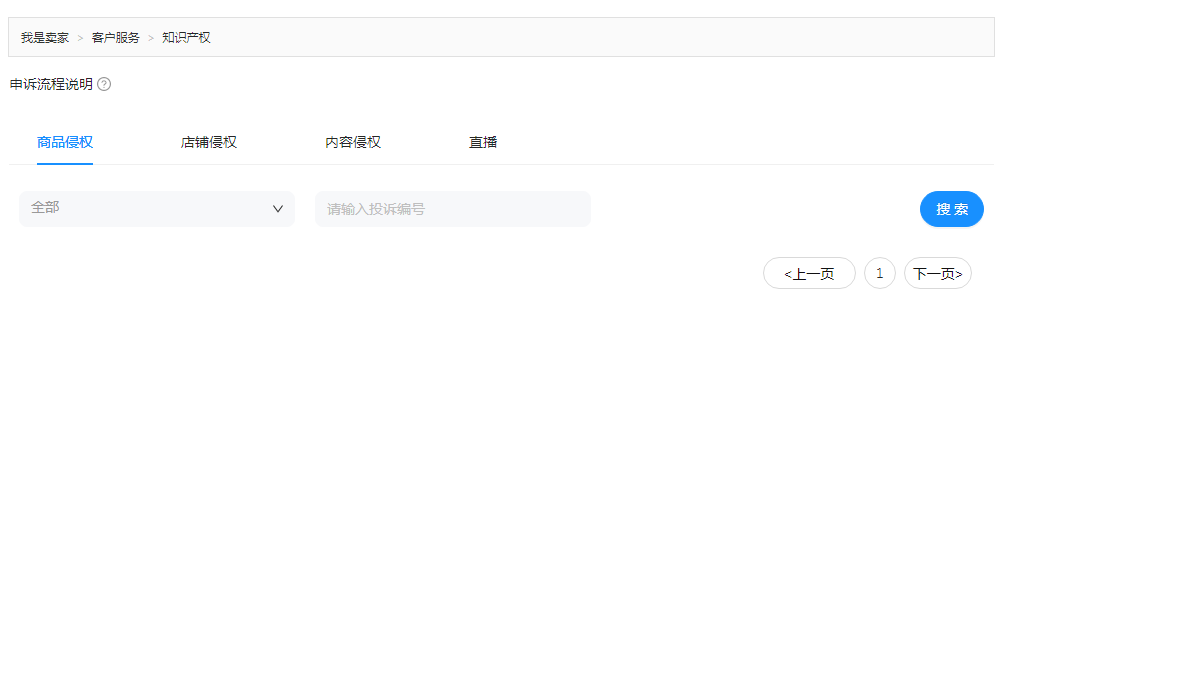
Task: Open the 内容侵权 tab
Action: pyautogui.click(x=353, y=142)
